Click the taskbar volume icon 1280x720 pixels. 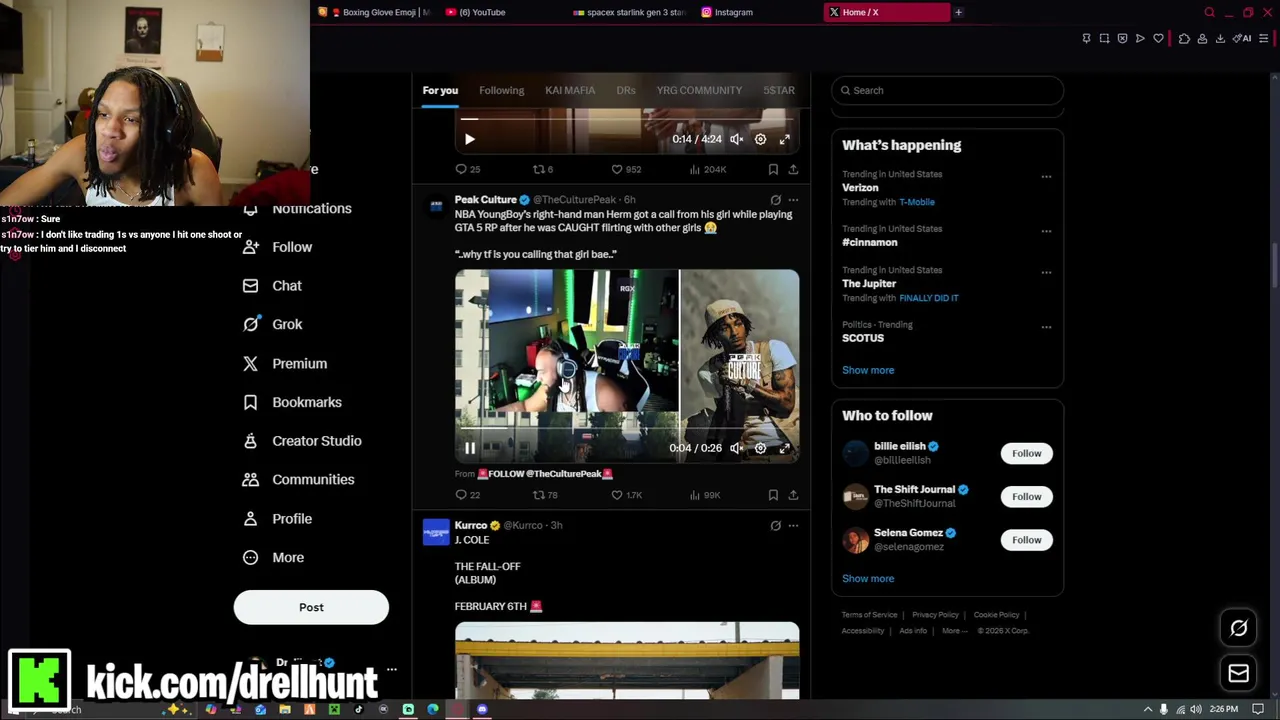tap(1195, 709)
